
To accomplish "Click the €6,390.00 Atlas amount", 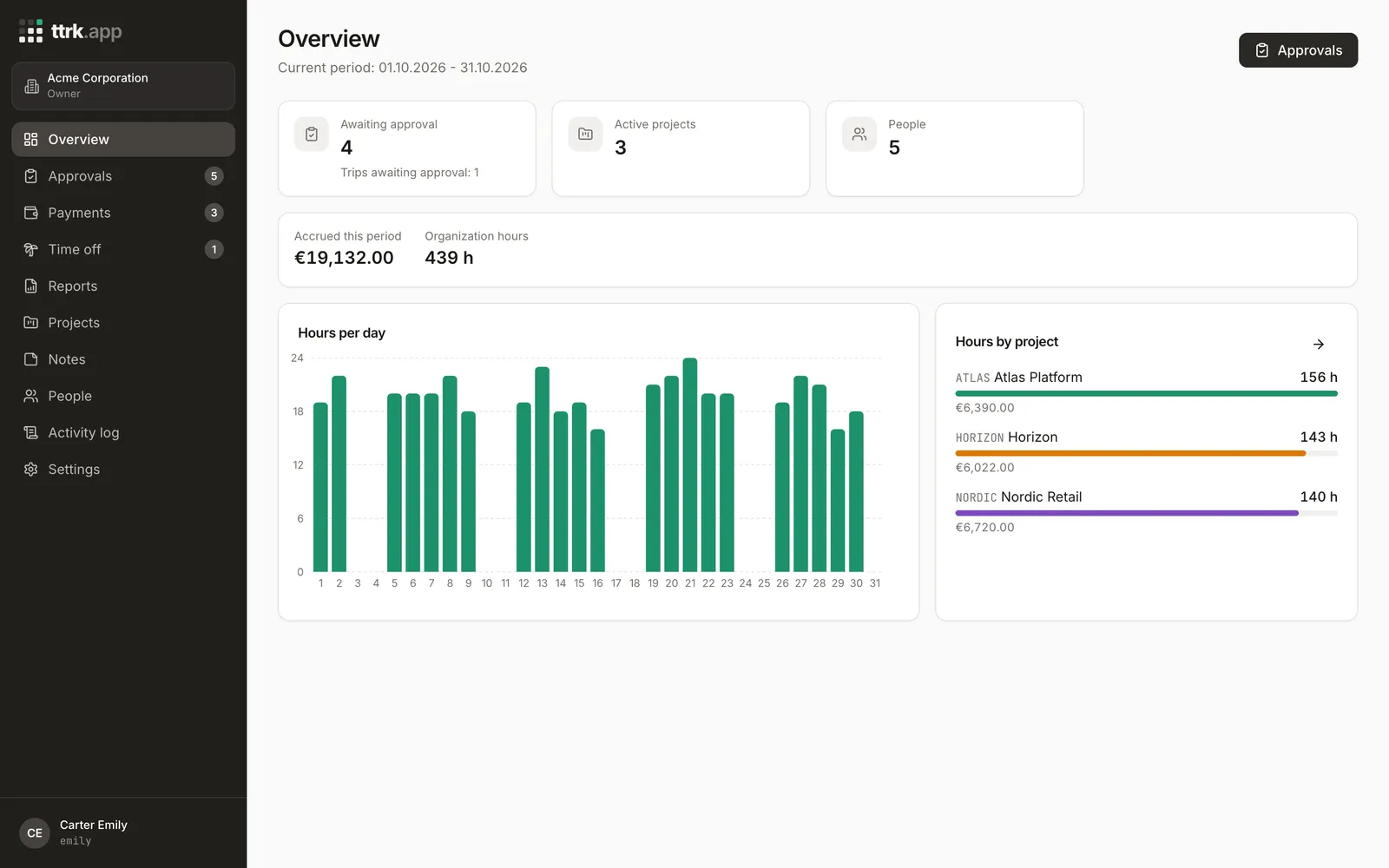I will [984, 408].
